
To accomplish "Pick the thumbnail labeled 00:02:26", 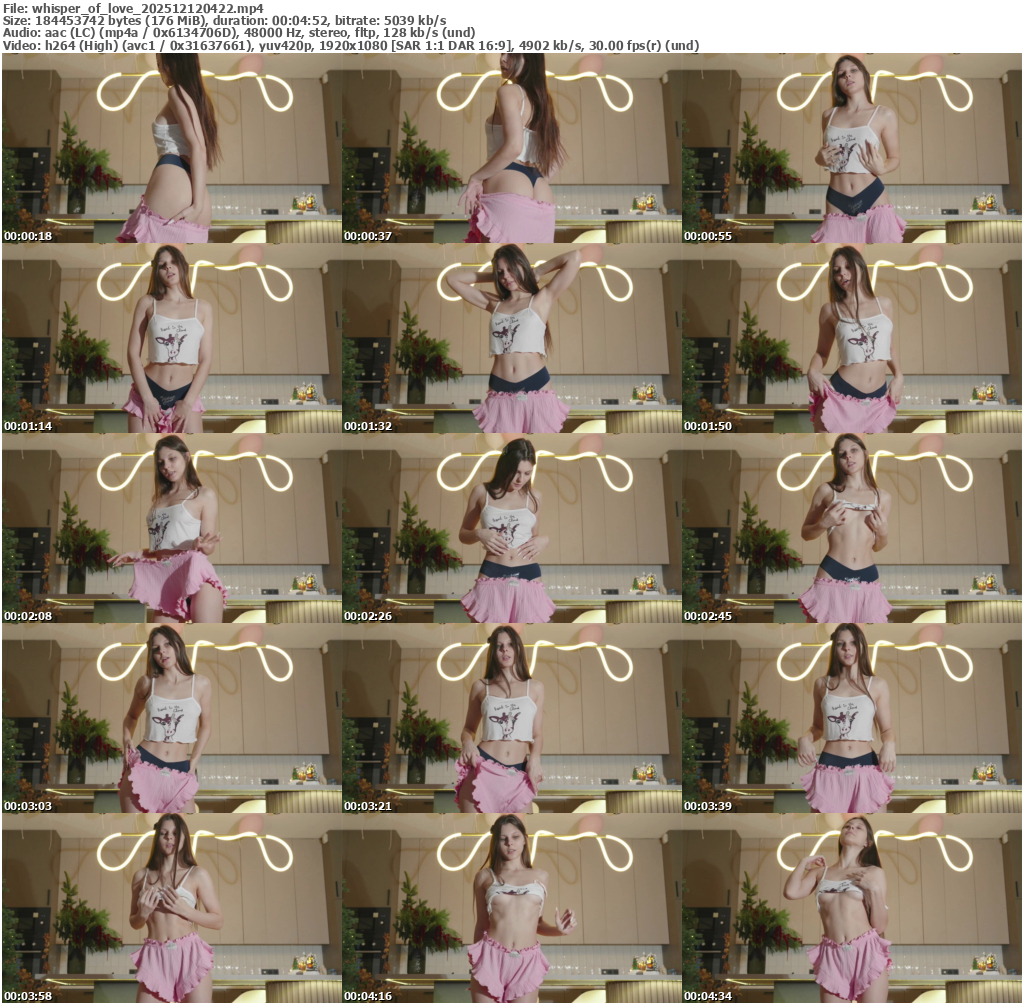I will point(512,528).
